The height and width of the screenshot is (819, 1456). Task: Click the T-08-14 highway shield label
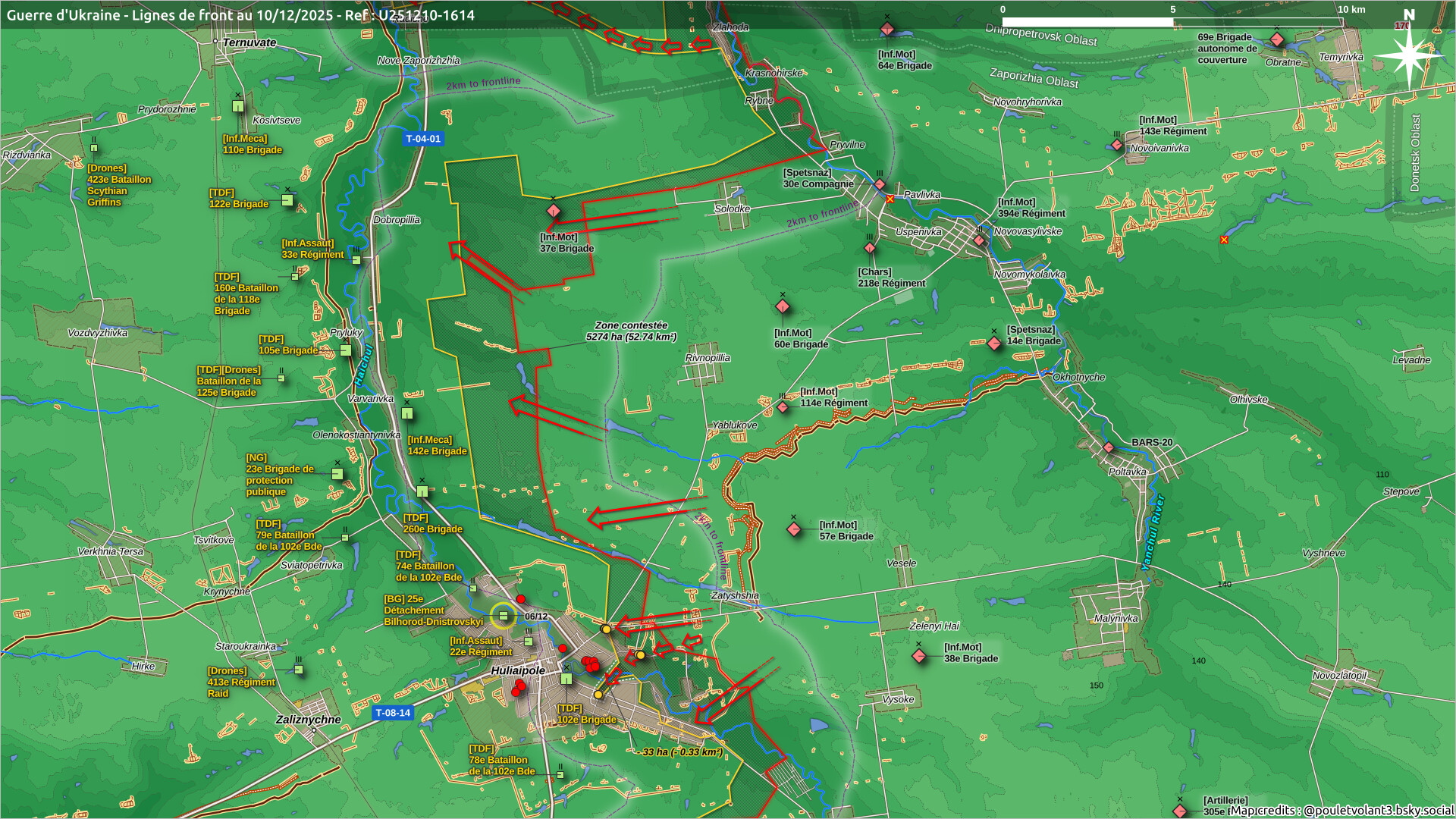click(393, 713)
